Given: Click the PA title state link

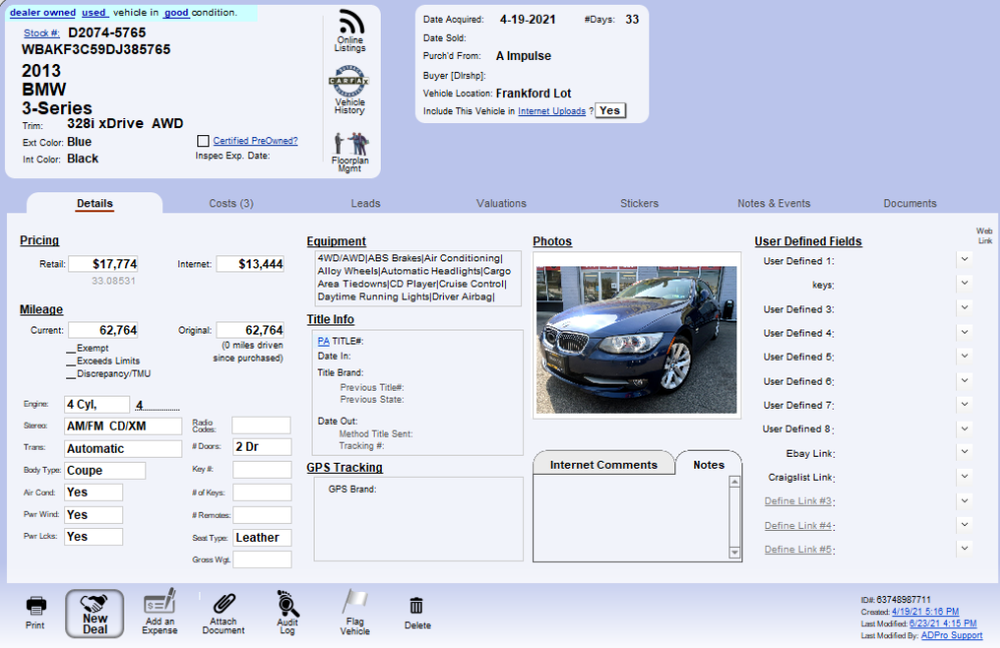Looking at the screenshot, I should coord(323,341).
